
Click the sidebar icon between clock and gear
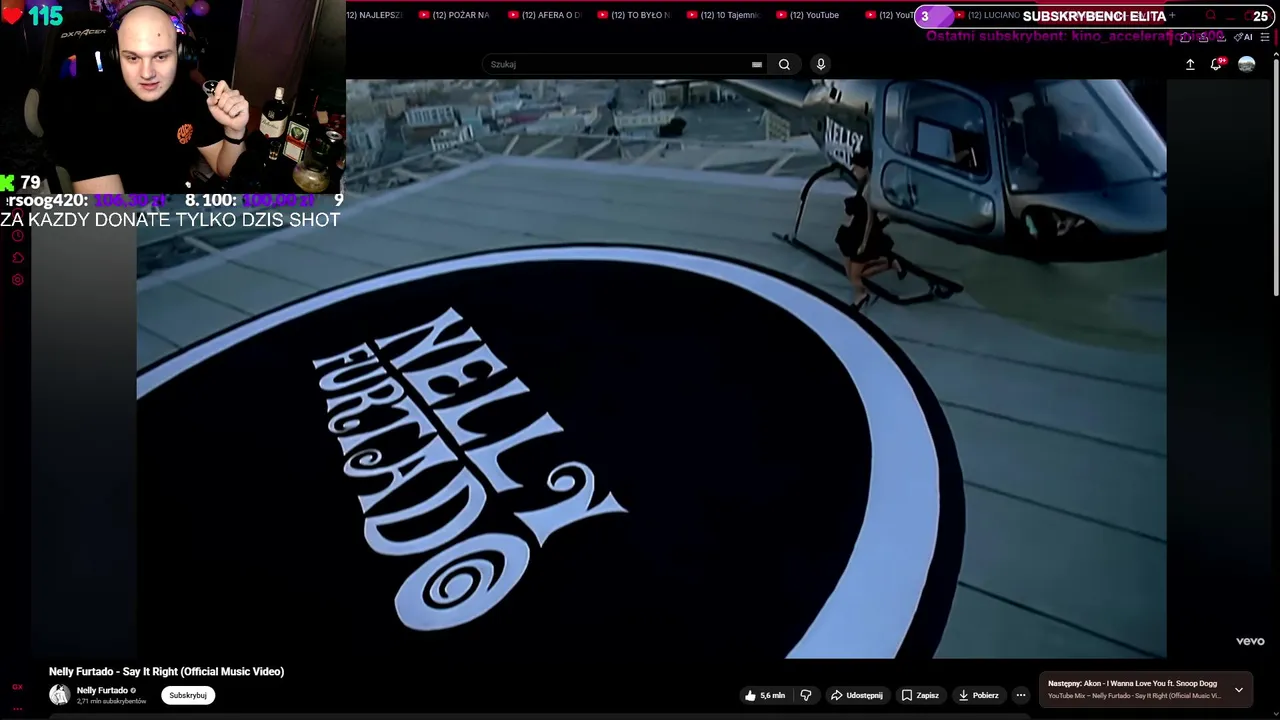17,258
